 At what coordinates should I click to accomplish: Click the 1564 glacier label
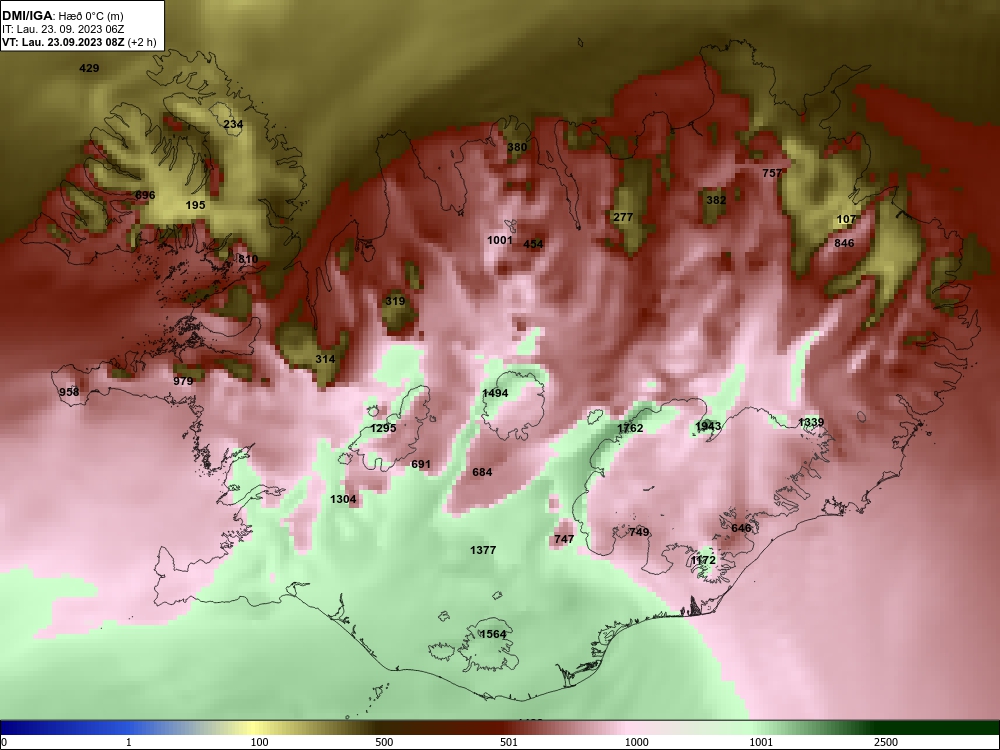click(492, 634)
